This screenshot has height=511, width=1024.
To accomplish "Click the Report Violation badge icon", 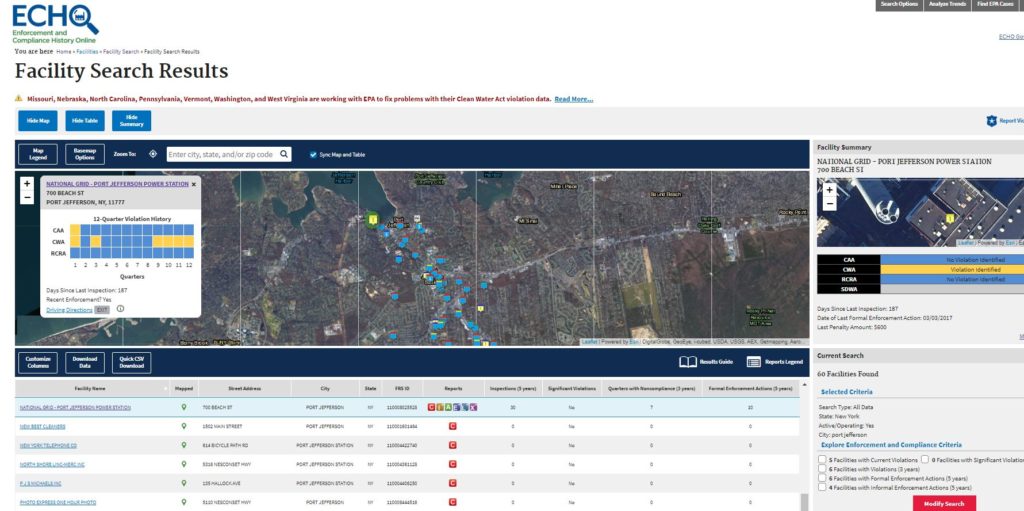I will [991, 121].
